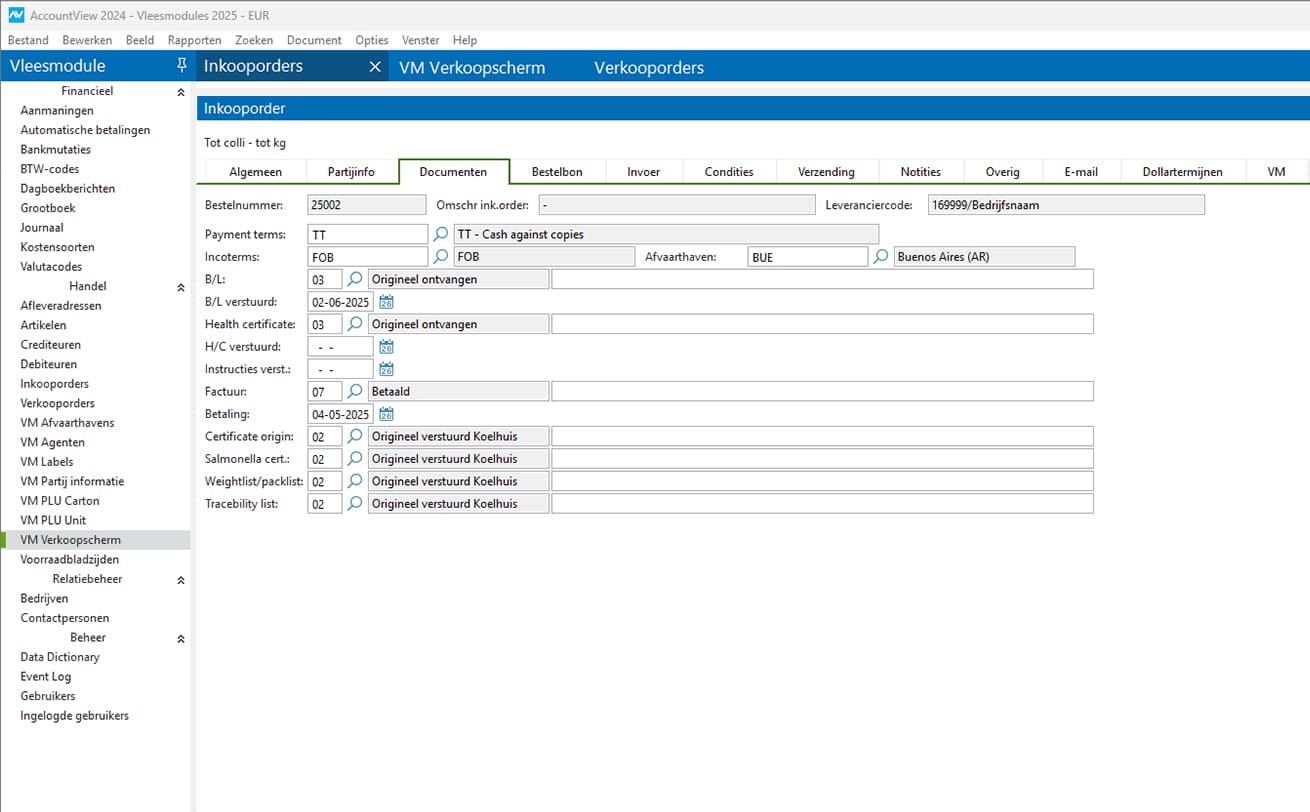This screenshot has width=1310, height=812.
Task: Open calendar for H/C verstuurd date
Action: pos(386,347)
